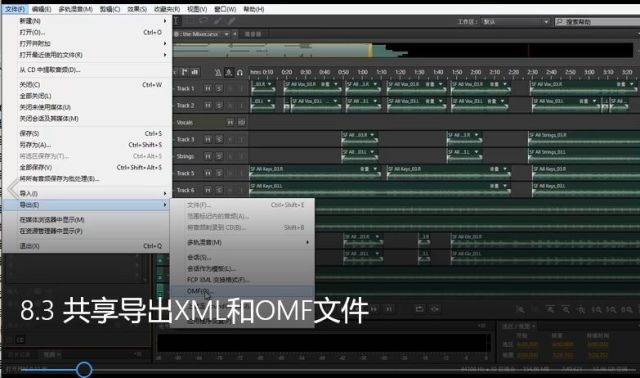The height and width of the screenshot is (378, 640).
Task: Solo the Vocals bus track
Action: (x=242, y=122)
